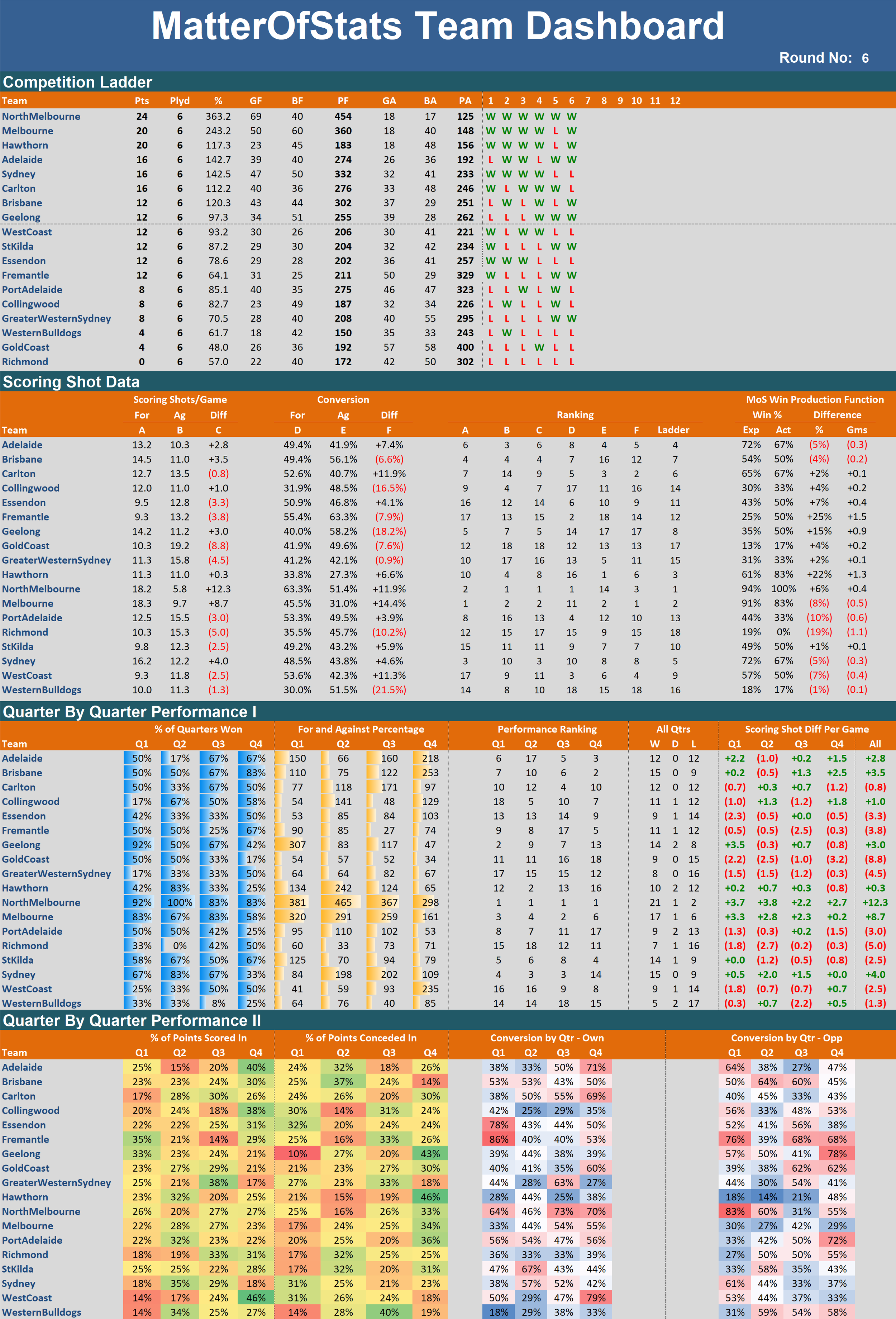
Task: Click the Melbourne team name in Scoring Shot Data
Action: coord(27,603)
